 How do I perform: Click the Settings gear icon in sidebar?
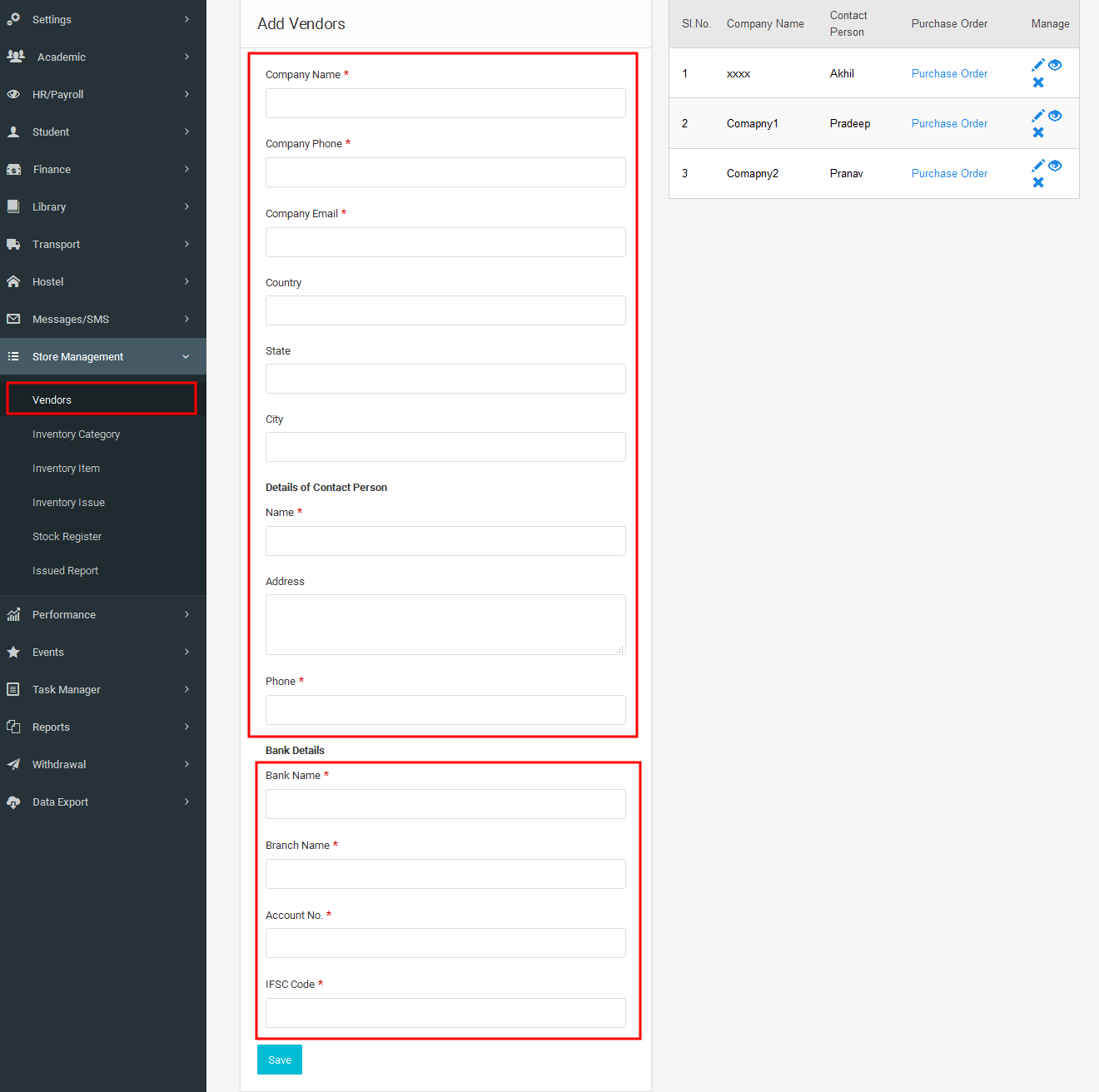click(x=13, y=19)
